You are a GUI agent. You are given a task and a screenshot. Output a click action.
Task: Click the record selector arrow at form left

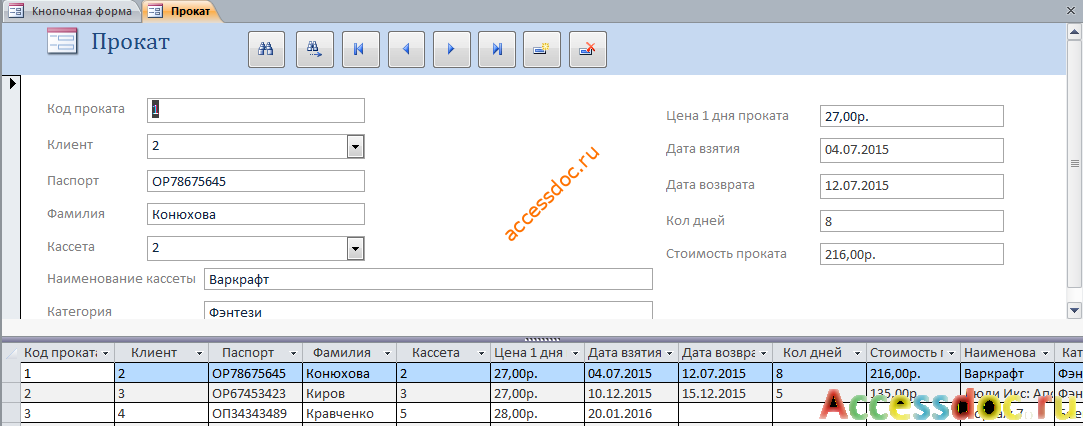12,84
